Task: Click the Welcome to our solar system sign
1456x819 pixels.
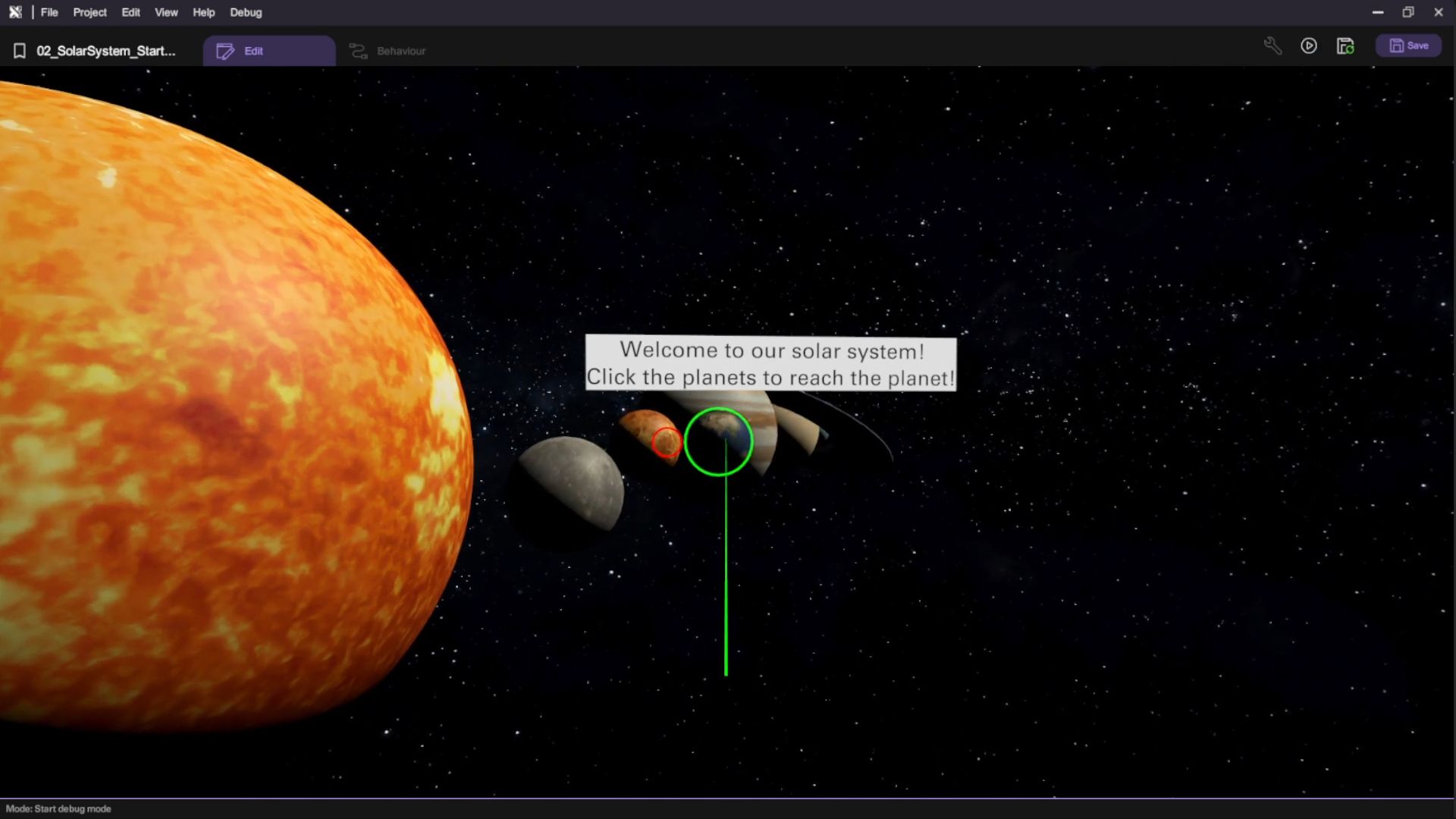Action: [770, 363]
